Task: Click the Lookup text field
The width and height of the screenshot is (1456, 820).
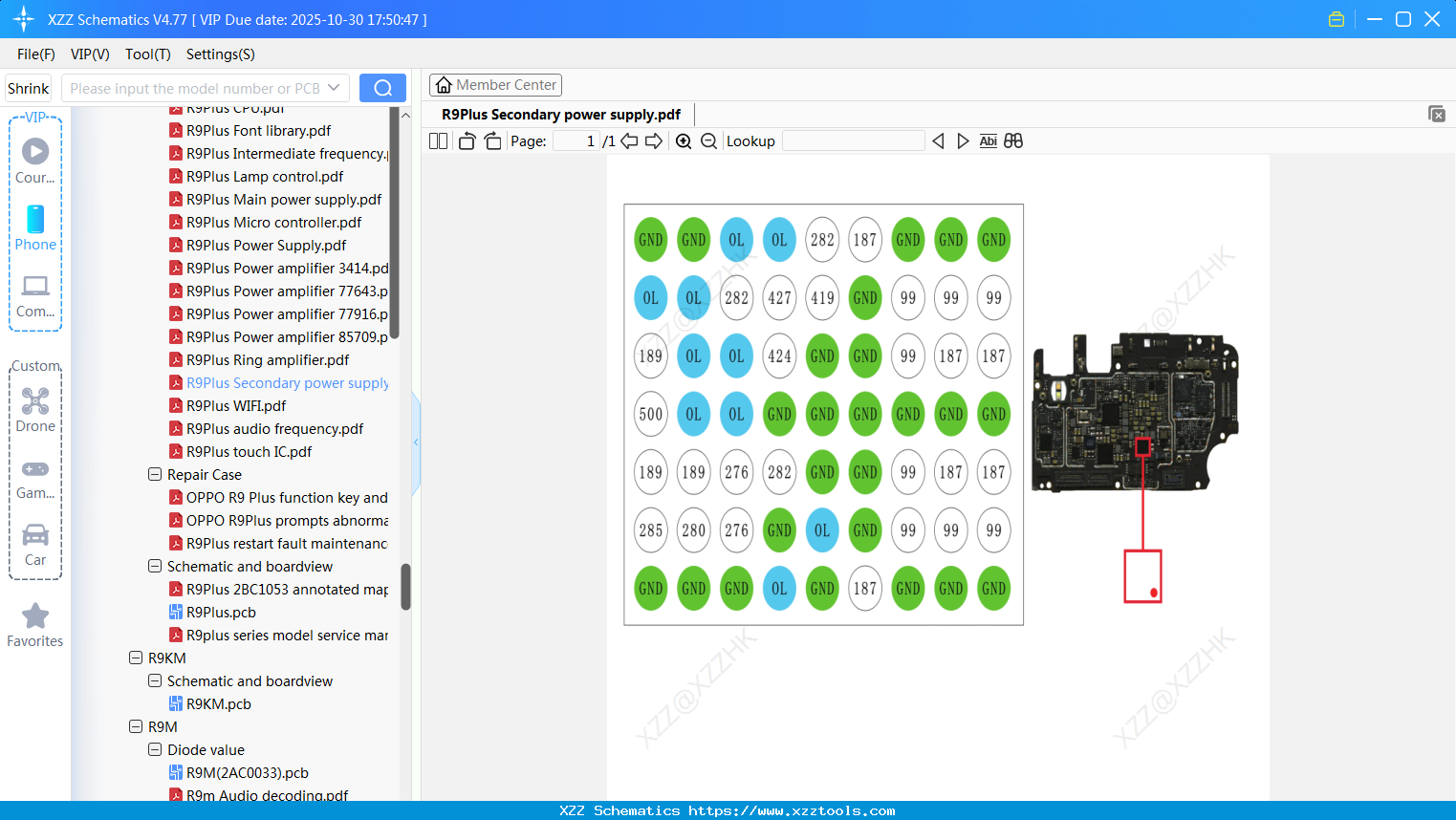Action: (854, 141)
